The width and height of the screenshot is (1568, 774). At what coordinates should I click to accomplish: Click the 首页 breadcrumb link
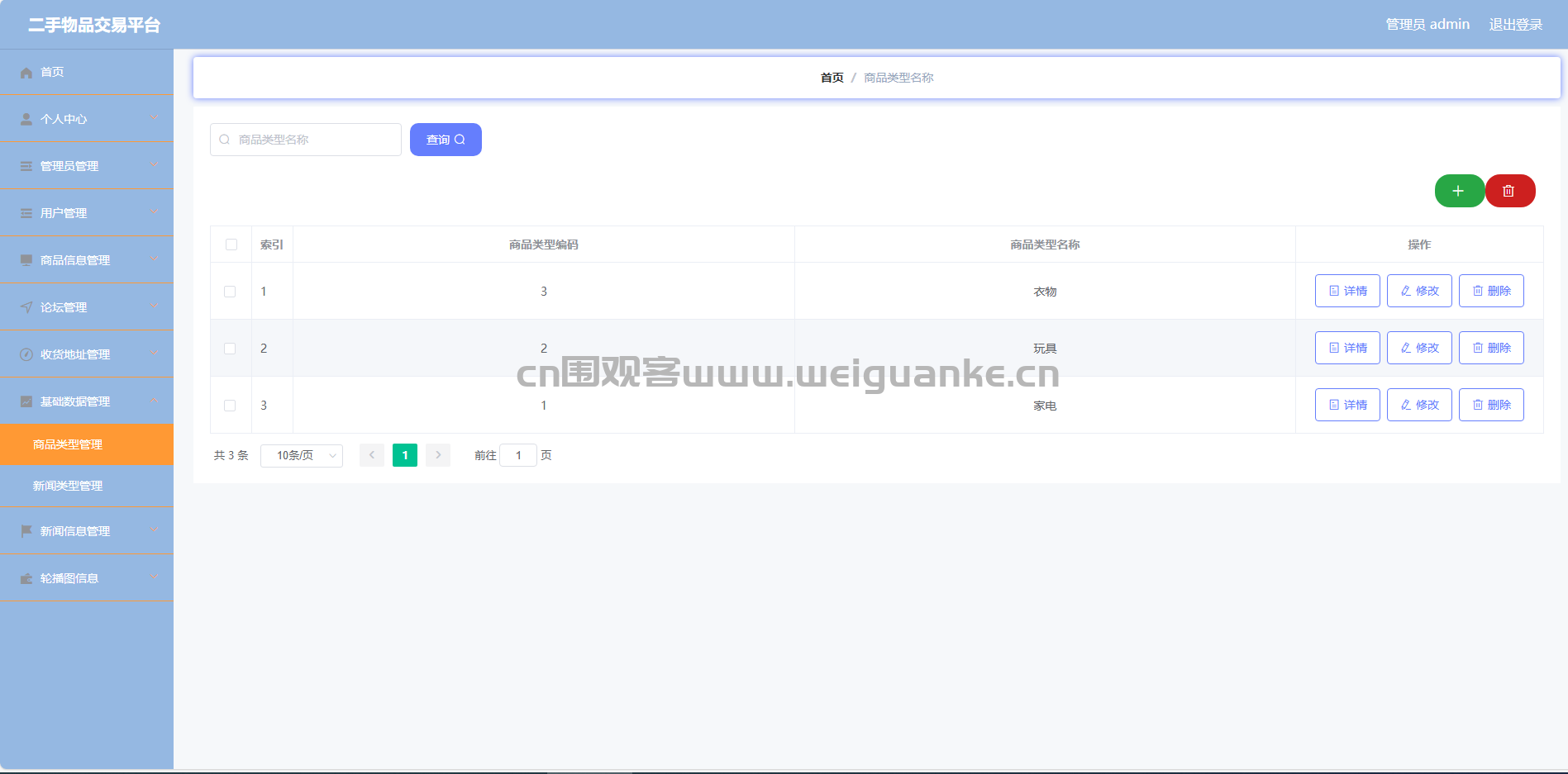pos(832,78)
